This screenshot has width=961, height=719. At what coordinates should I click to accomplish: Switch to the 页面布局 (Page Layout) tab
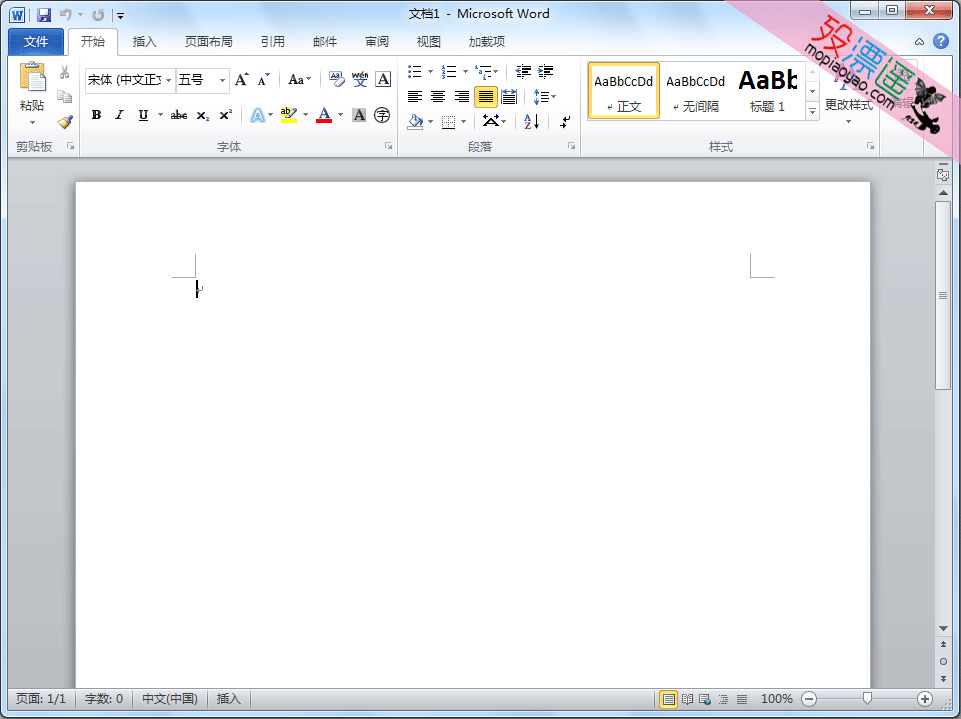point(208,42)
